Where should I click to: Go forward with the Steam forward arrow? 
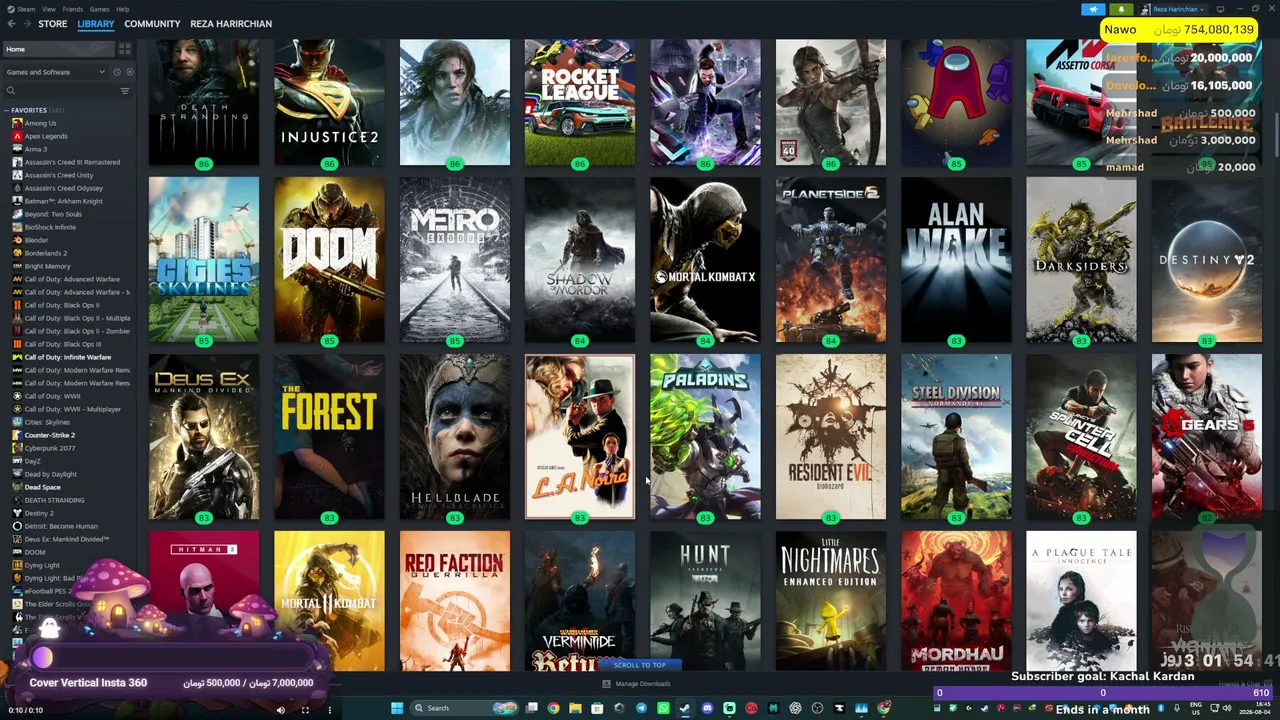pyautogui.click(x=26, y=24)
